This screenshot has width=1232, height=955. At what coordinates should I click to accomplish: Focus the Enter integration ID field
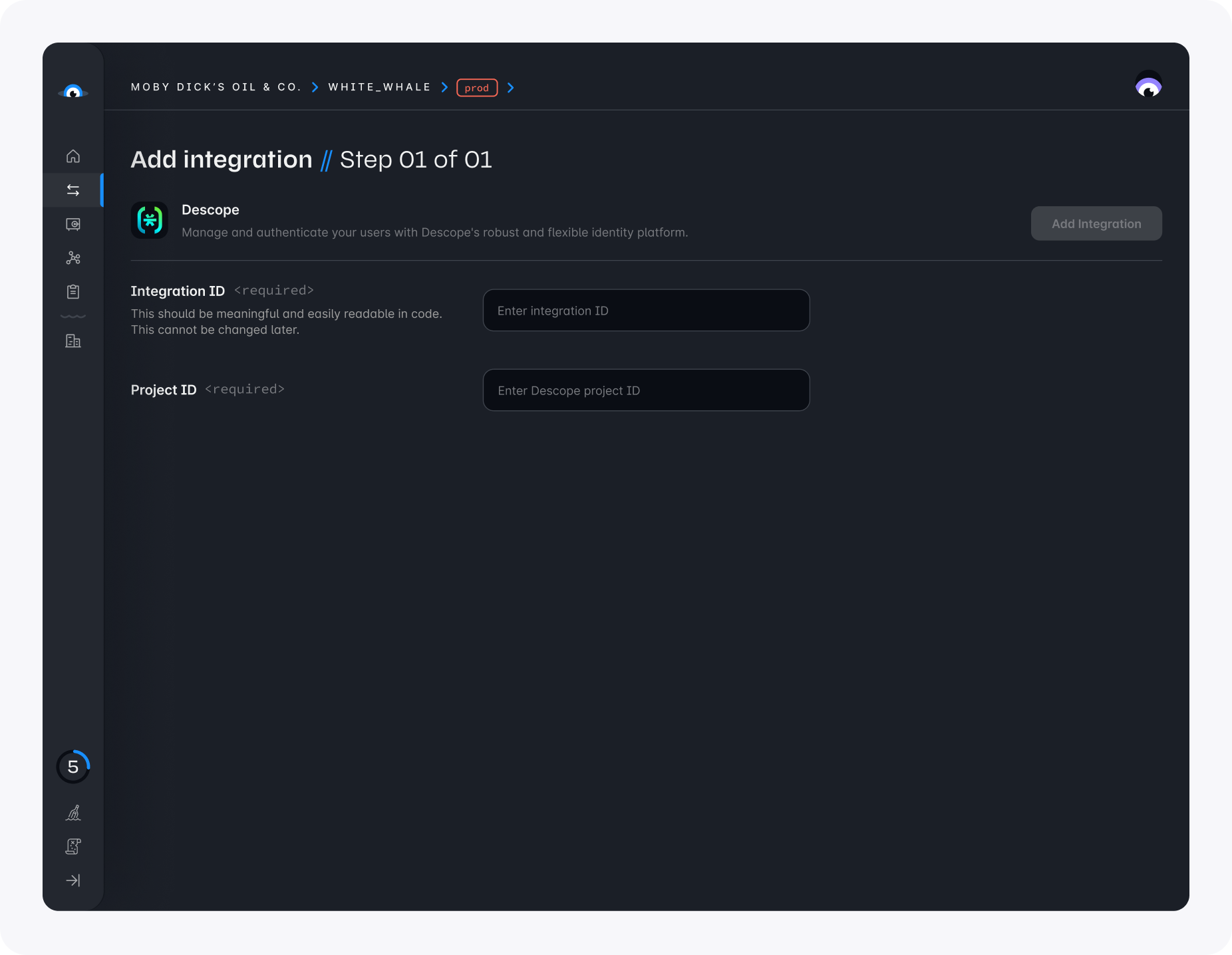[x=646, y=310]
